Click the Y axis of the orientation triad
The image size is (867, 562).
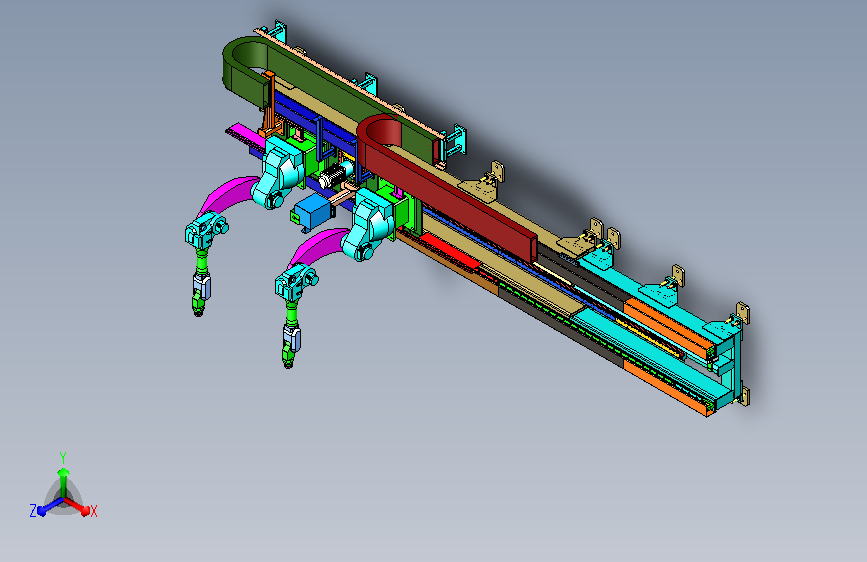(64, 482)
